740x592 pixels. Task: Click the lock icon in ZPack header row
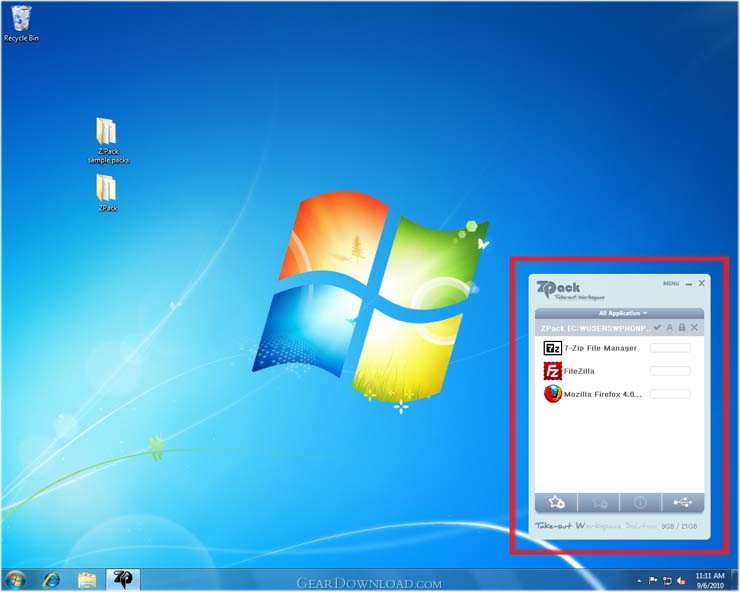pyautogui.click(x=681, y=327)
